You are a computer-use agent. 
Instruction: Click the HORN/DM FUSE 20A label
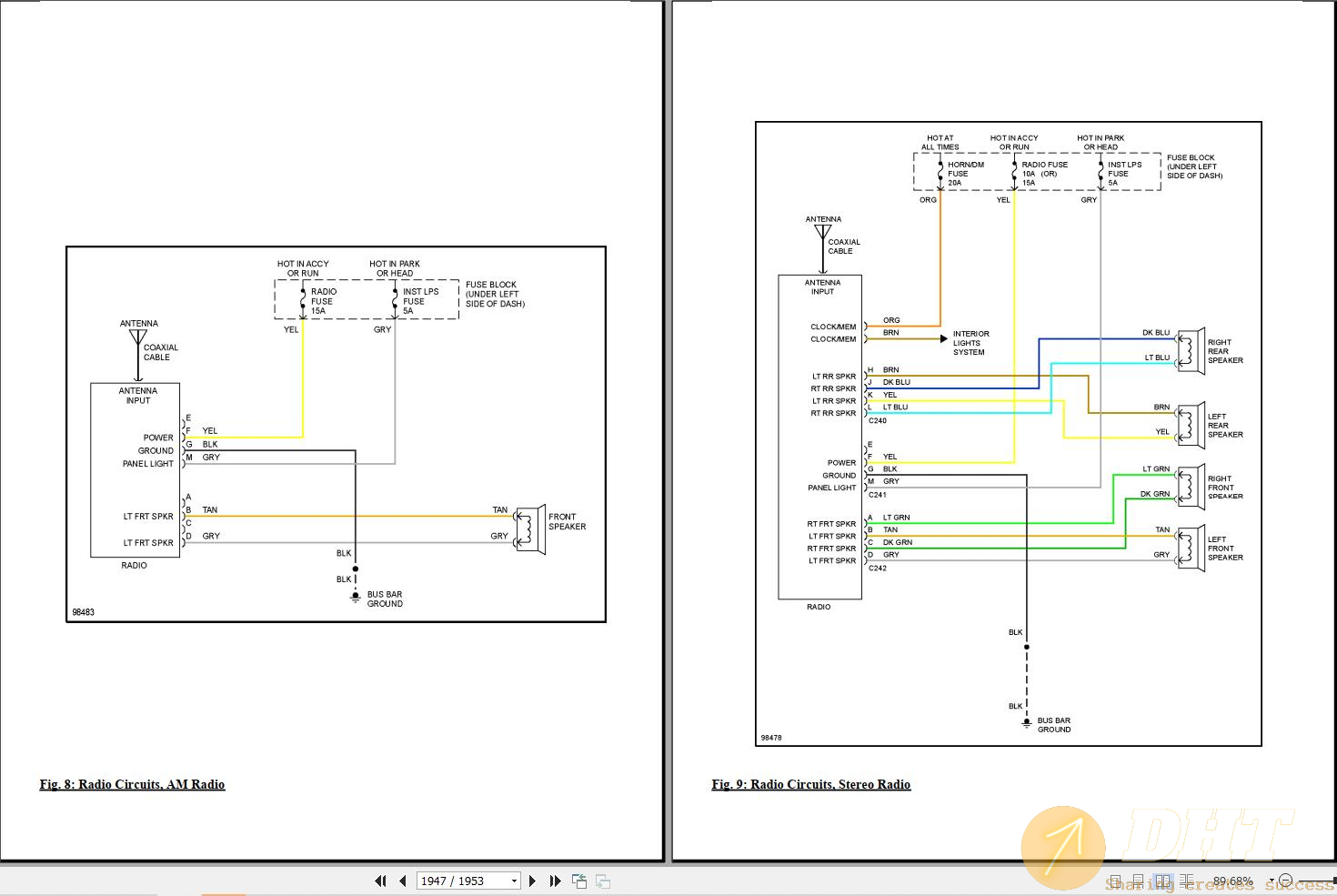965,174
